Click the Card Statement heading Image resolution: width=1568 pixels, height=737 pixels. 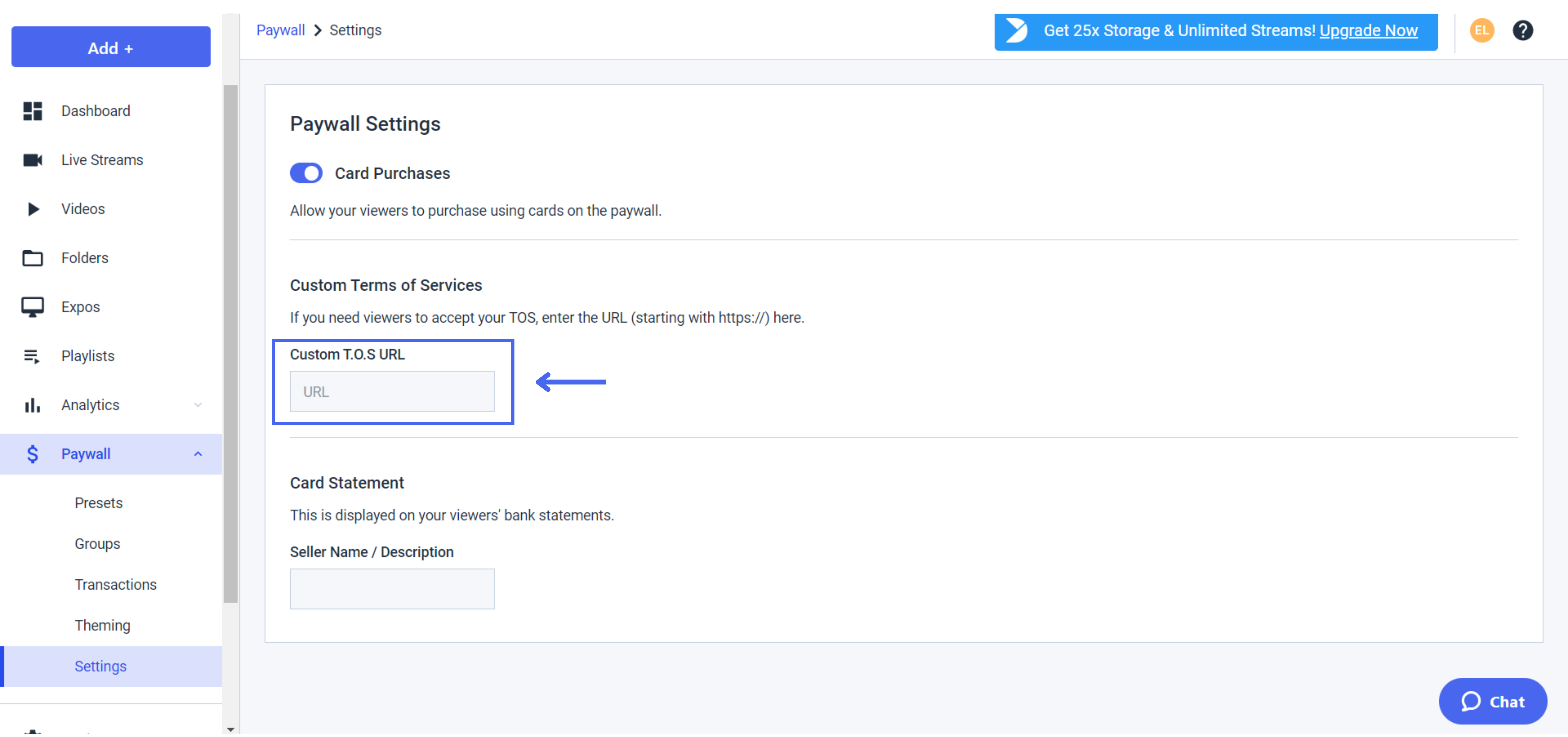tap(347, 483)
